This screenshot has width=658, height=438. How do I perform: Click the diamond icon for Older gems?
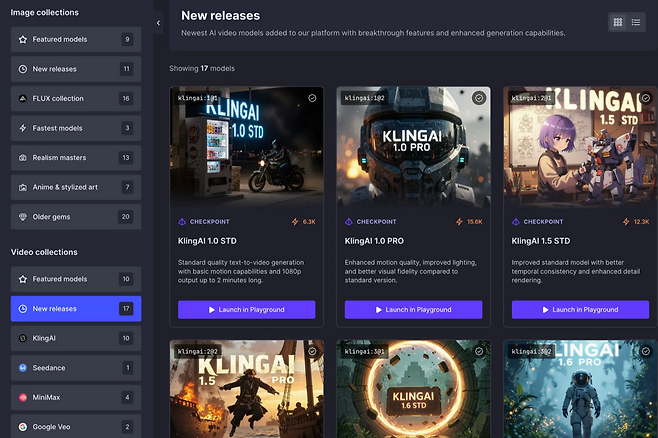23,216
